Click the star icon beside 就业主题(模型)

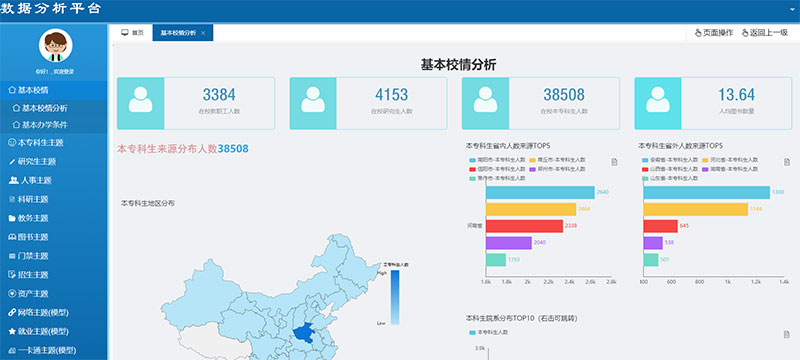[13, 331]
